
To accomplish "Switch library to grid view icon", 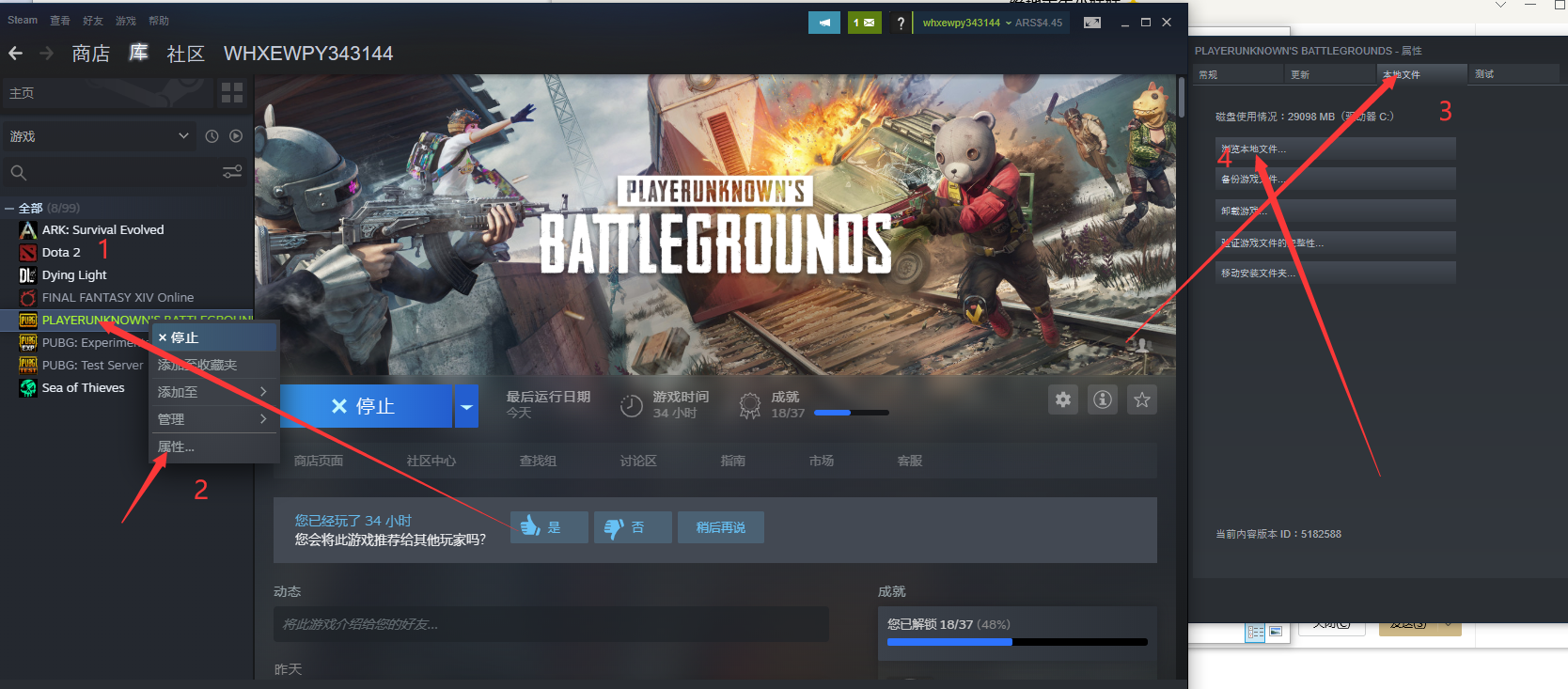I will coord(232,92).
